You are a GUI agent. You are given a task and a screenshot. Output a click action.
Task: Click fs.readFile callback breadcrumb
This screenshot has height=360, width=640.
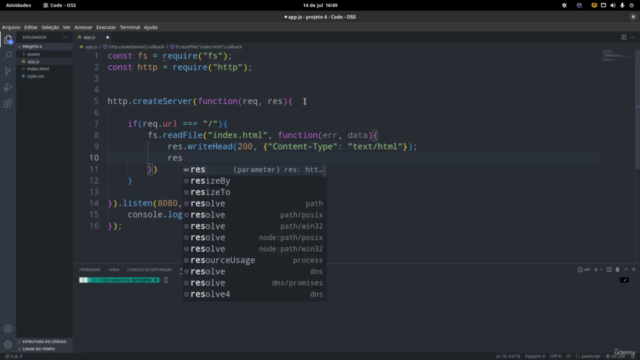(209, 47)
